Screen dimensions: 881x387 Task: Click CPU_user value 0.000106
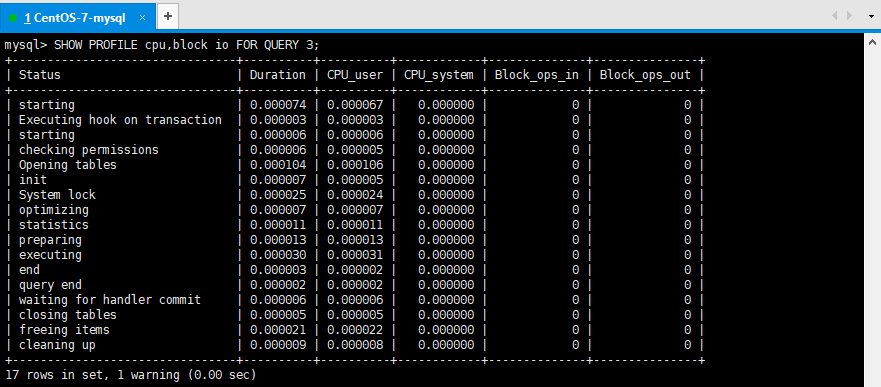tap(355, 165)
